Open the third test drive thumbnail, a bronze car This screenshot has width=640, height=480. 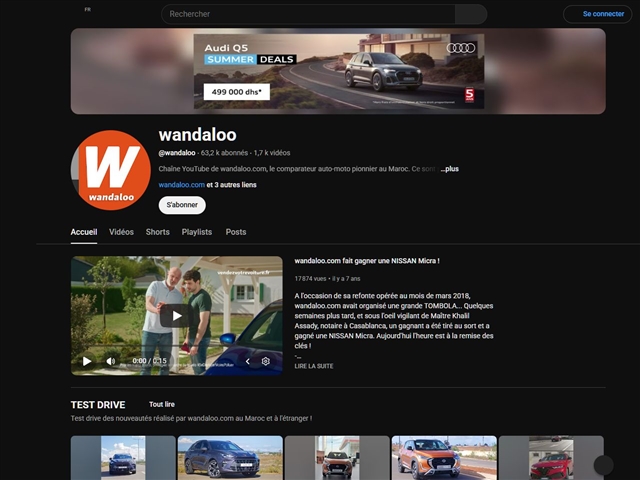click(x=337, y=458)
